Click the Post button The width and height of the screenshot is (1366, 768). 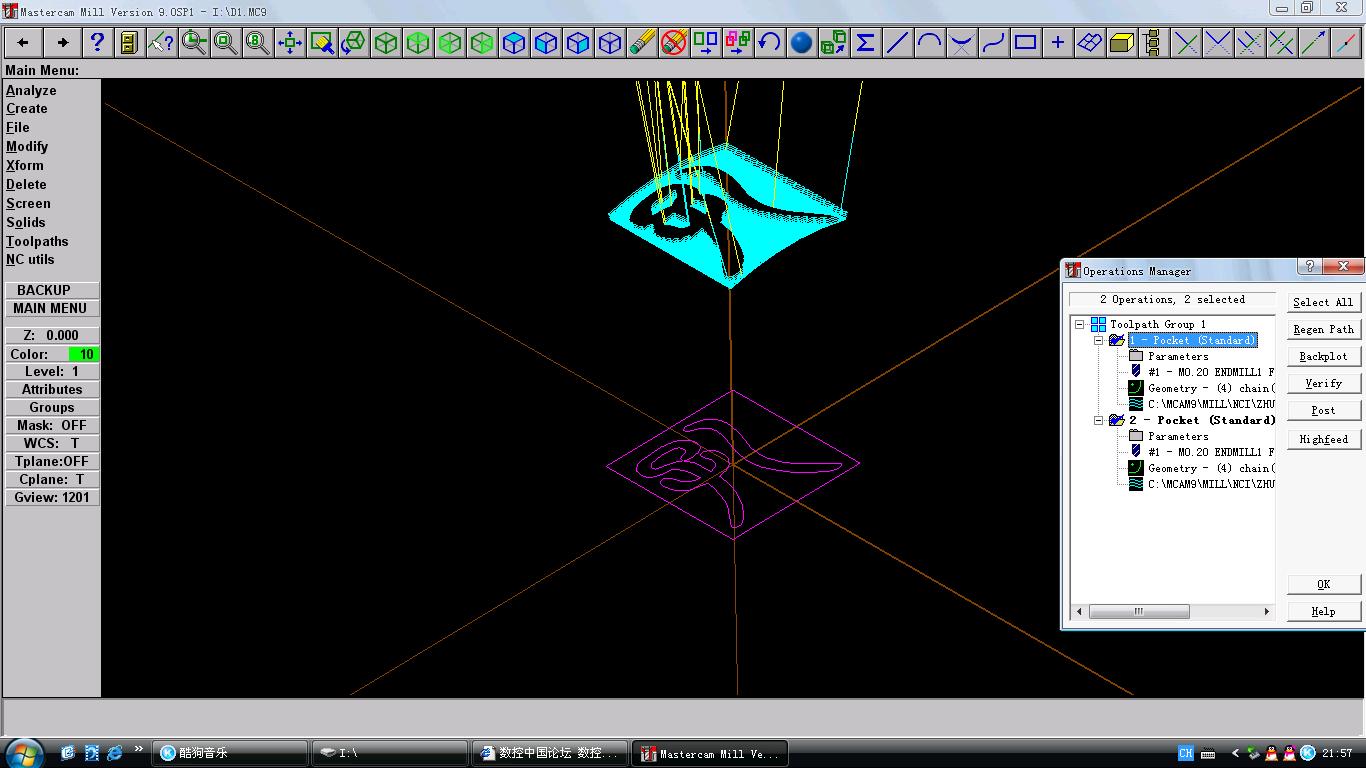click(x=1323, y=410)
